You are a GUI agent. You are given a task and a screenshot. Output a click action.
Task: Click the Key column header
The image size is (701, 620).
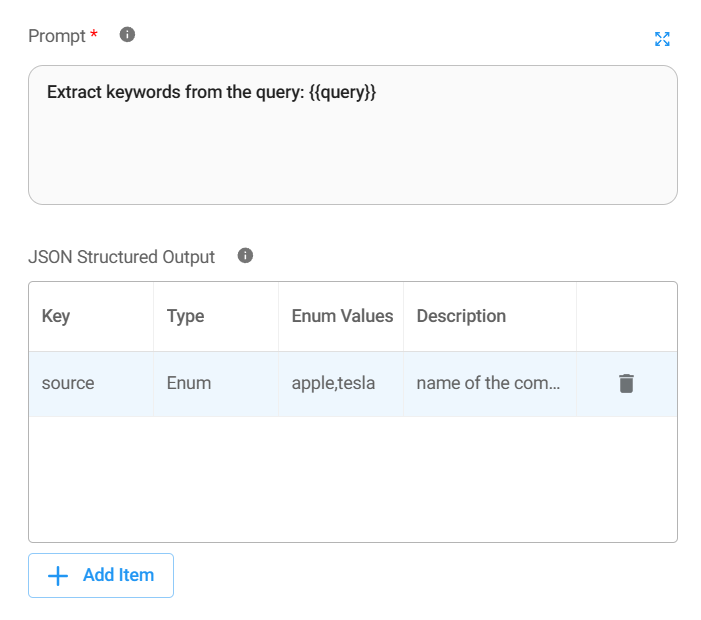click(x=56, y=316)
